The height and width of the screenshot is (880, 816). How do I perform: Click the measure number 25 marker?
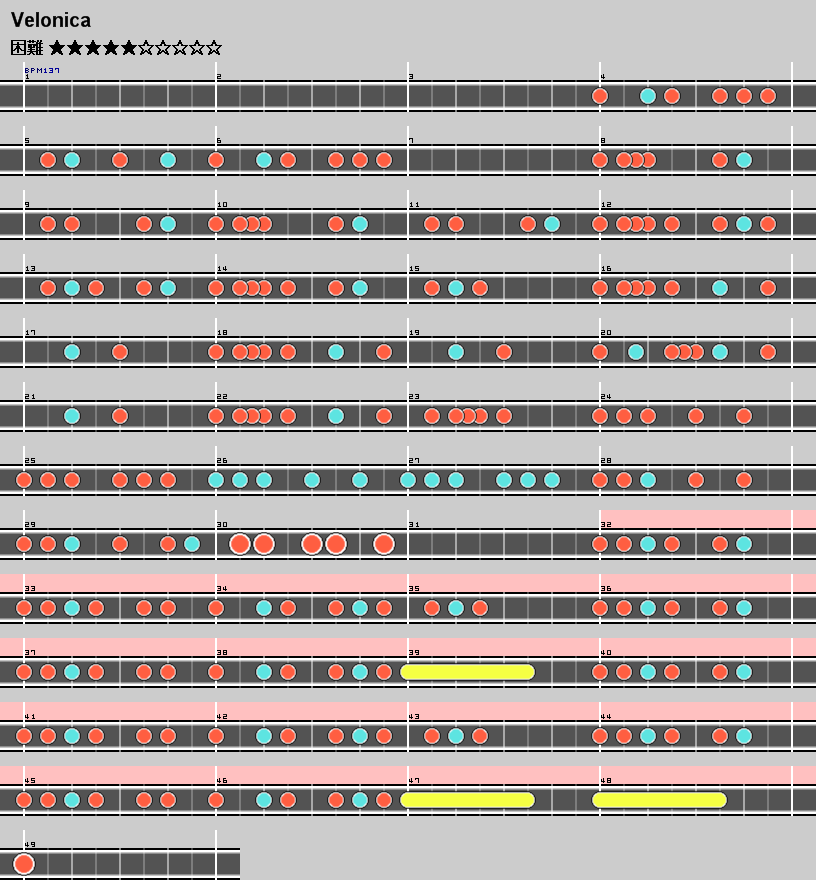[30, 461]
